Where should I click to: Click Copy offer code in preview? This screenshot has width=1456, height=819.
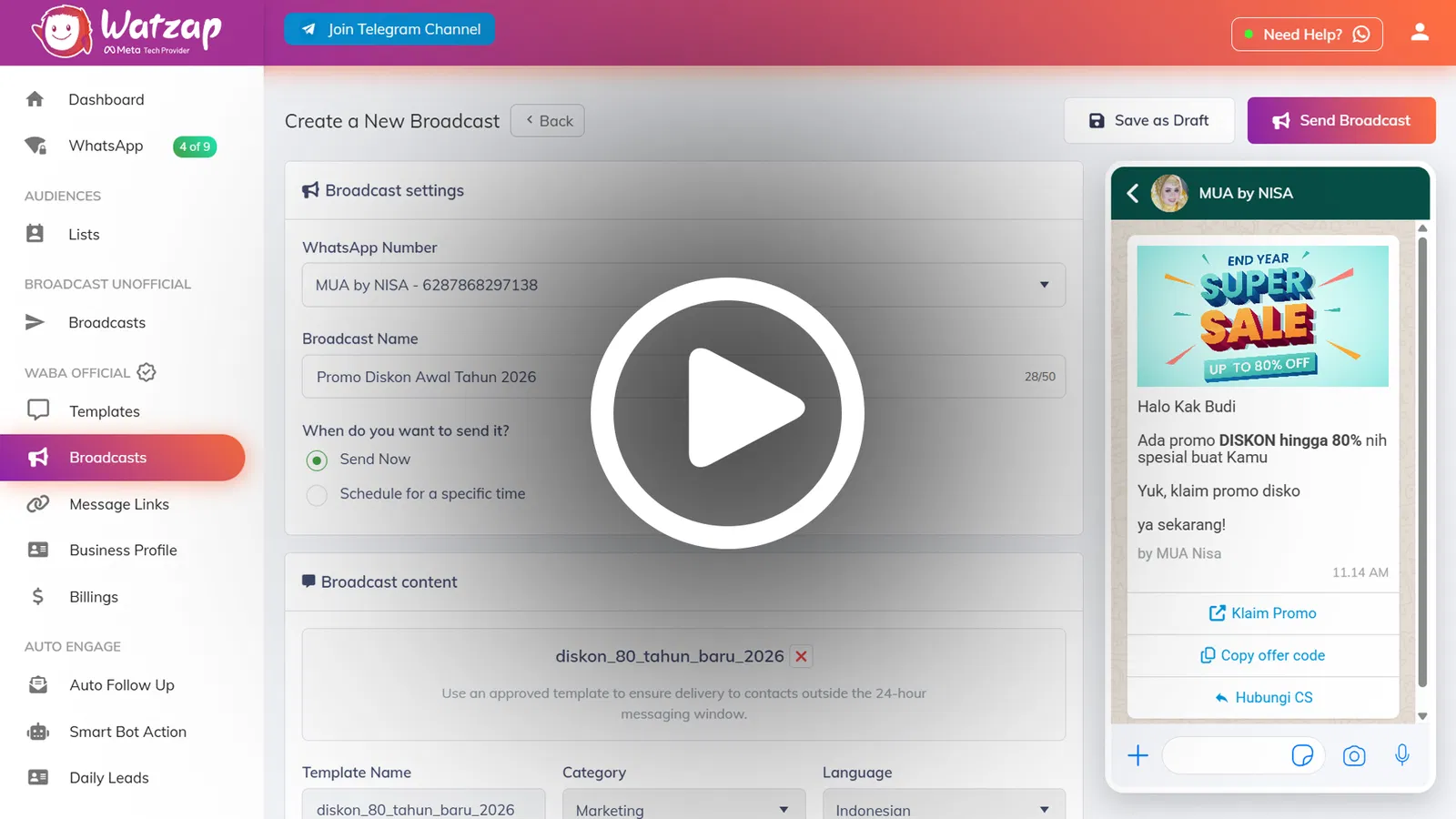1263,655
